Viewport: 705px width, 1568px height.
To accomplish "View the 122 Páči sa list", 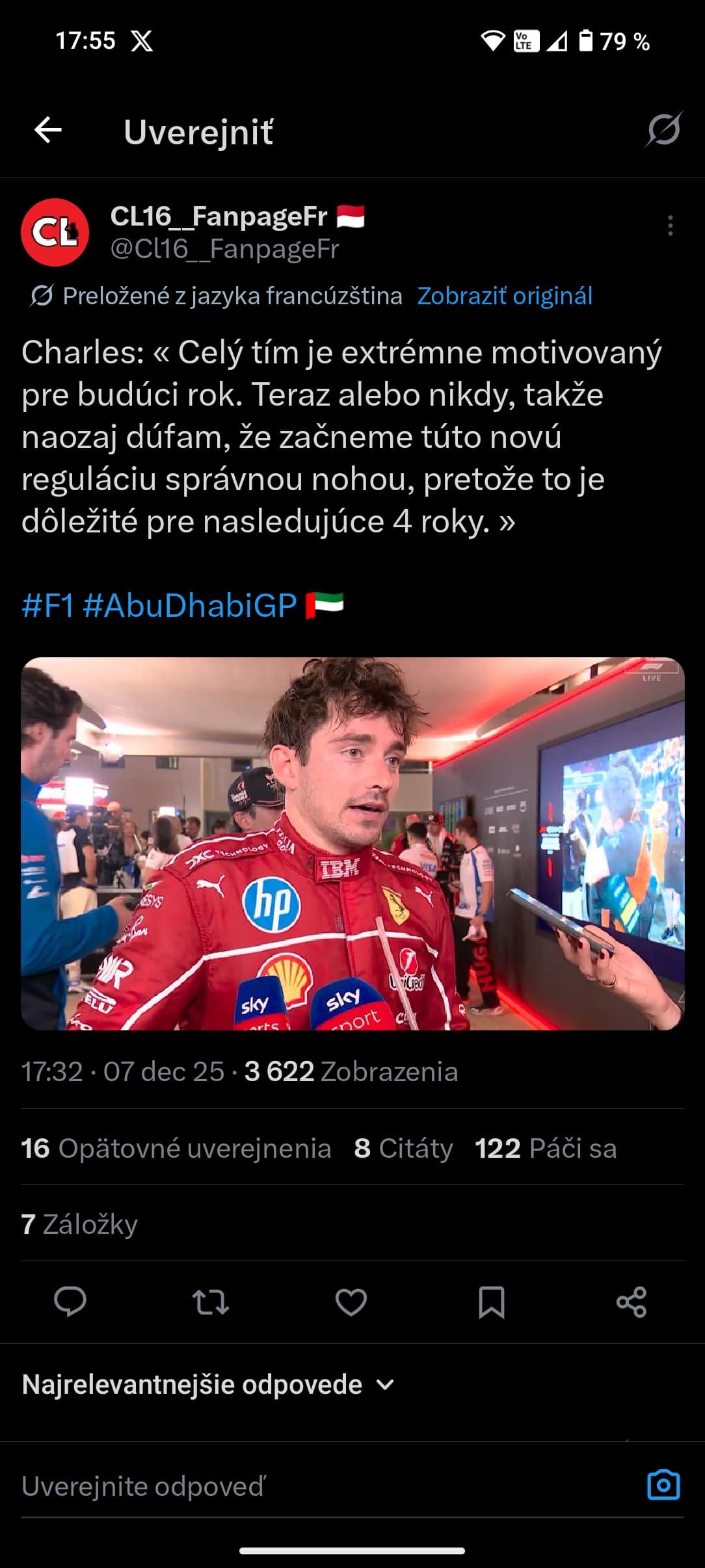I will click(x=546, y=1149).
